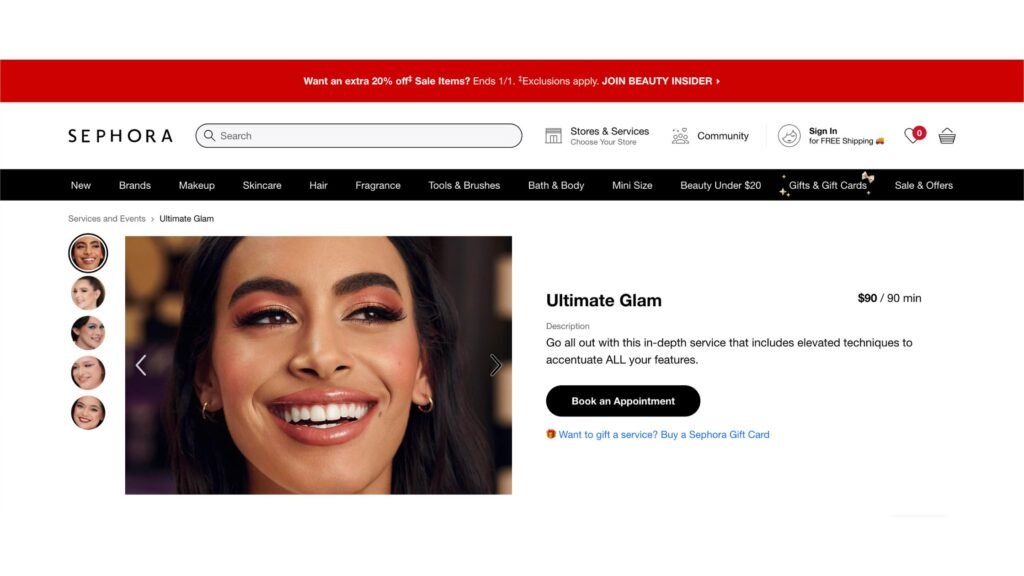1024x576 pixels.
Task: Click the Community people icon
Action: [680, 136]
